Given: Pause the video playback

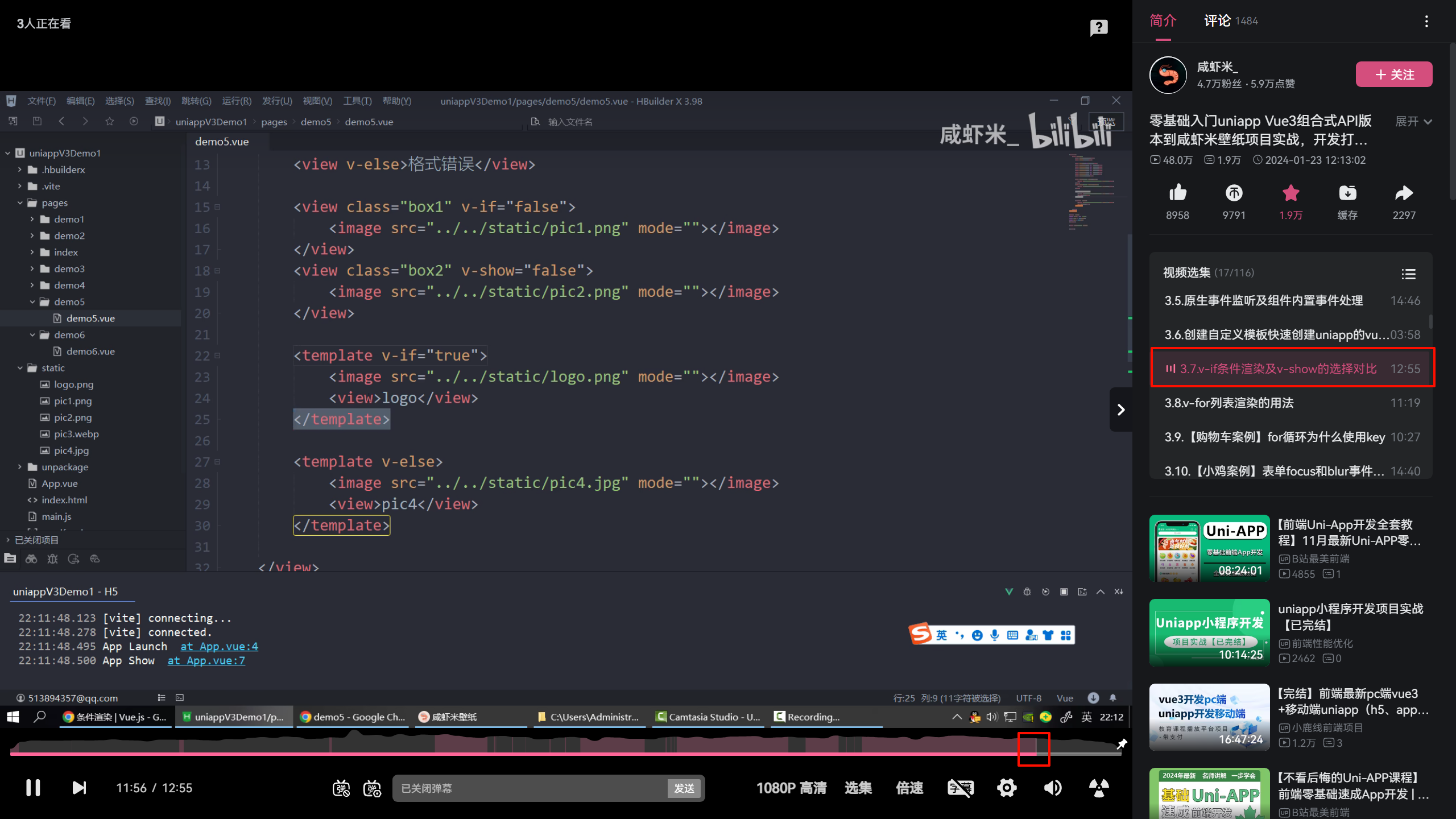Looking at the screenshot, I should [33, 788].
